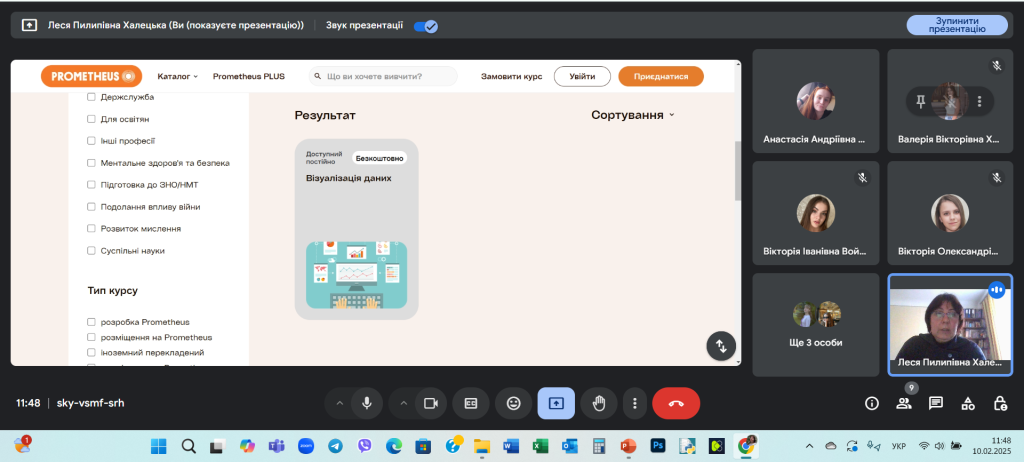This screenshot has width=1024, height=462.
Task: Turn off camera with video icon
Action: pyautogui.click(x=431, y=403)
